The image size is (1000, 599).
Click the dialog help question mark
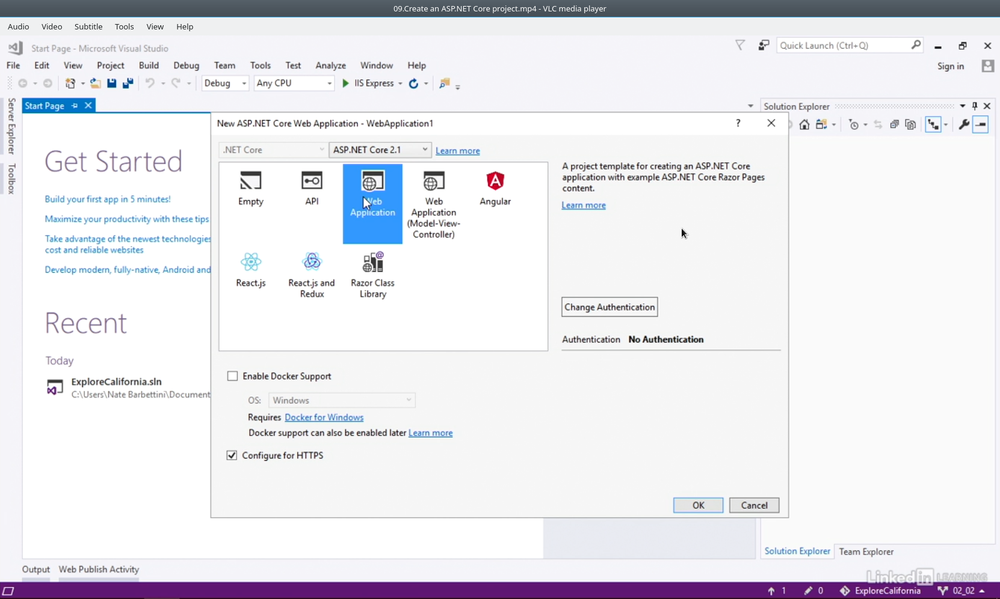click(x=738, y=123)
